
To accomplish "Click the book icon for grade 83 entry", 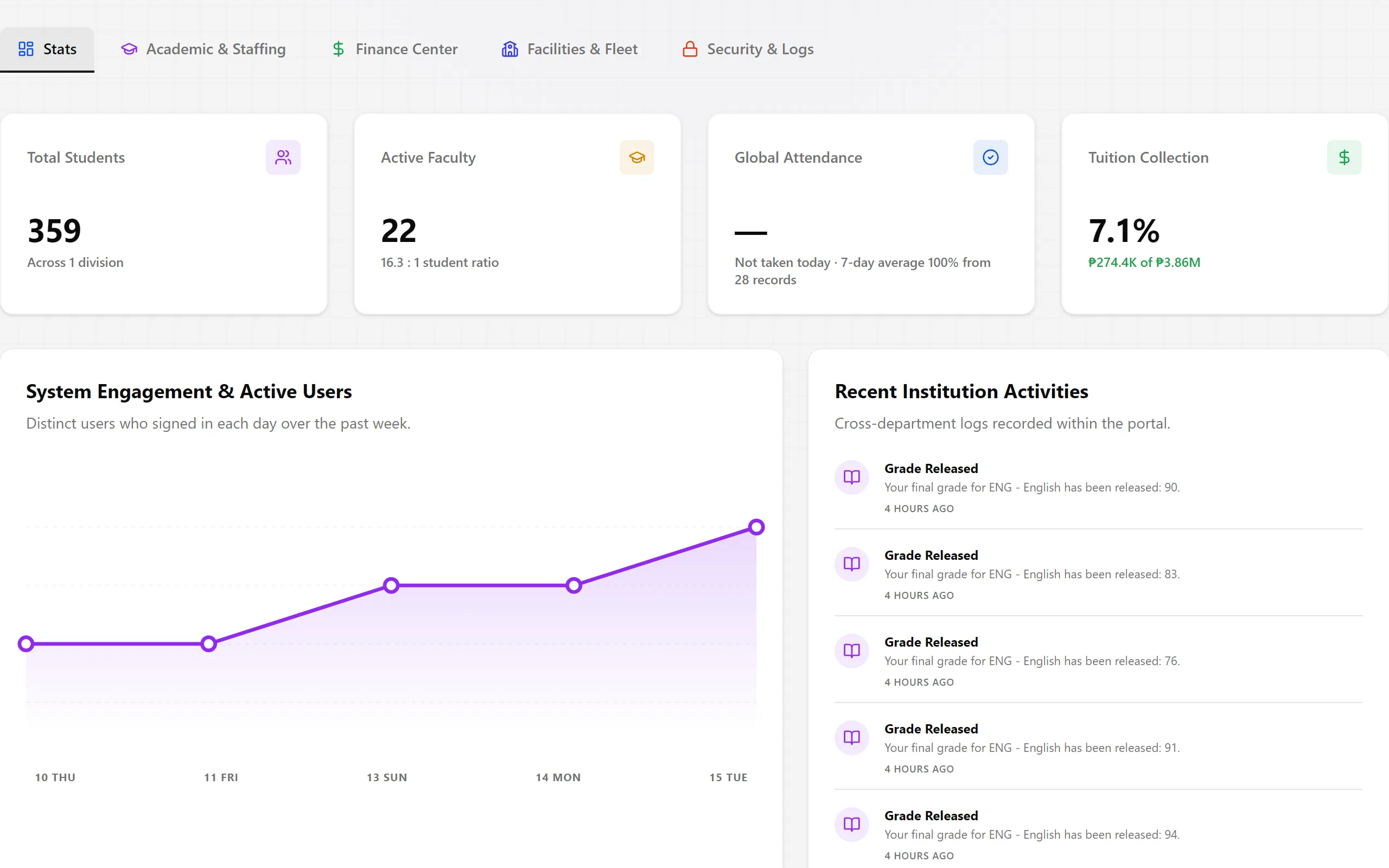I will click(852, 564).
